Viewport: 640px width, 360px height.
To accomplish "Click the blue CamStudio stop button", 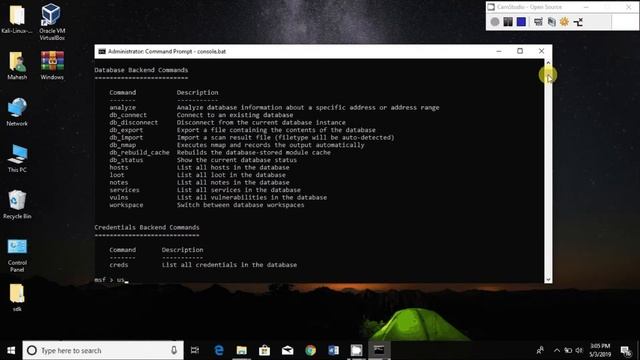I will [521, 22].
